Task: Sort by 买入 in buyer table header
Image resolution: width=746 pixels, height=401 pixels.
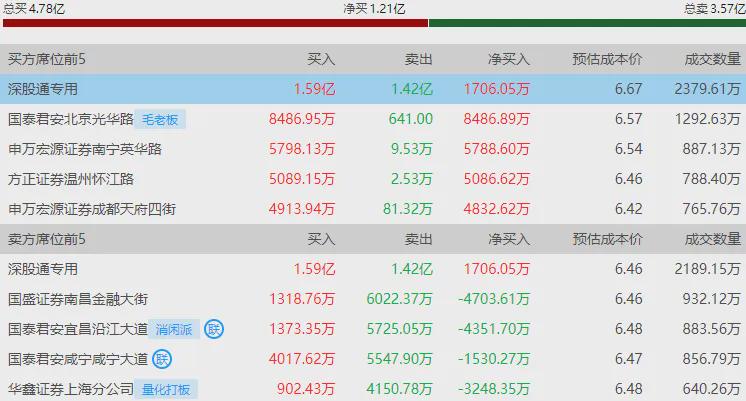Action: (x=321, y=59)
